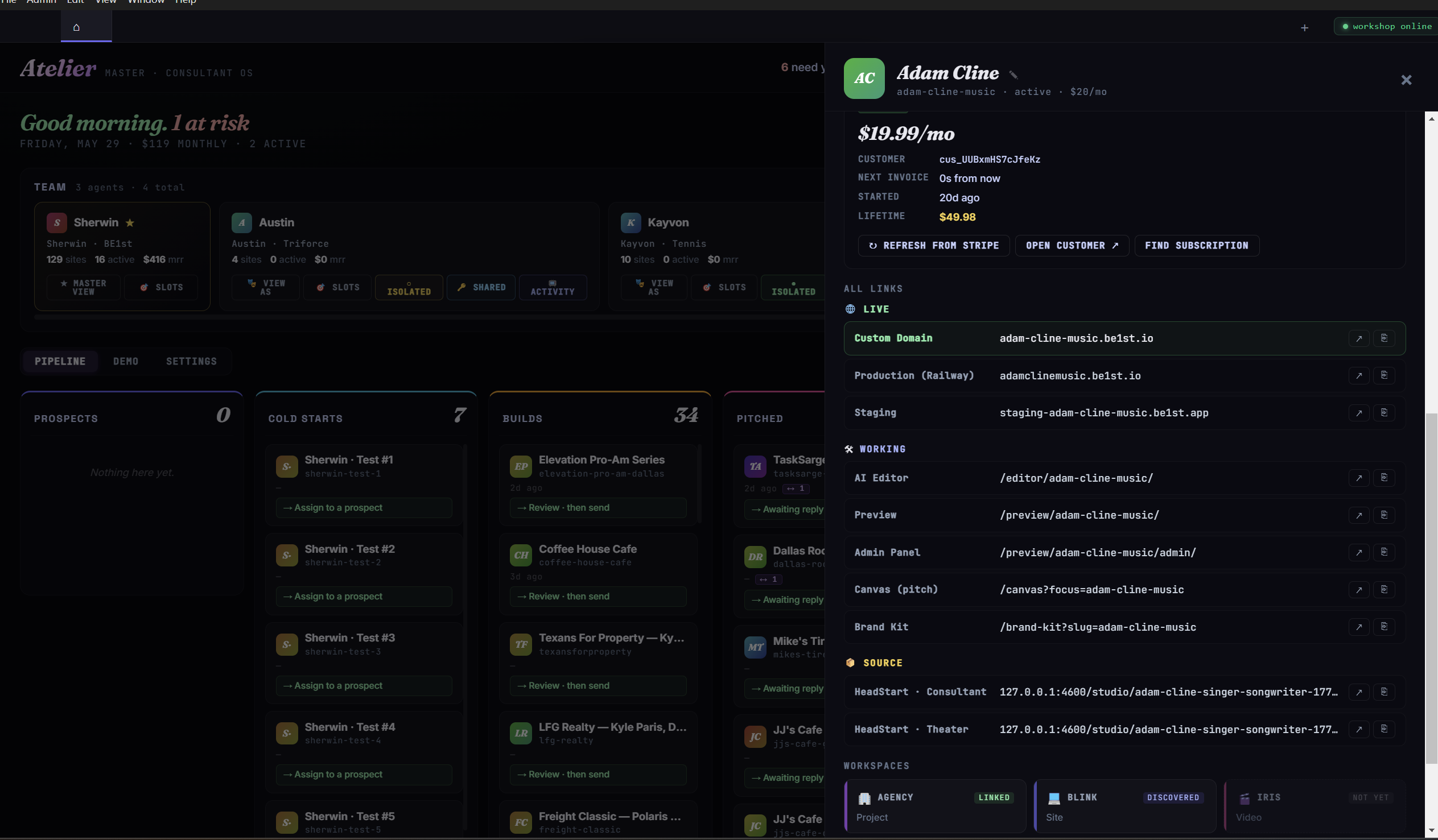This screenshot has width=1438, height=840.
Task: Click the AC avatar badge
Action: [x=864, y=78]
